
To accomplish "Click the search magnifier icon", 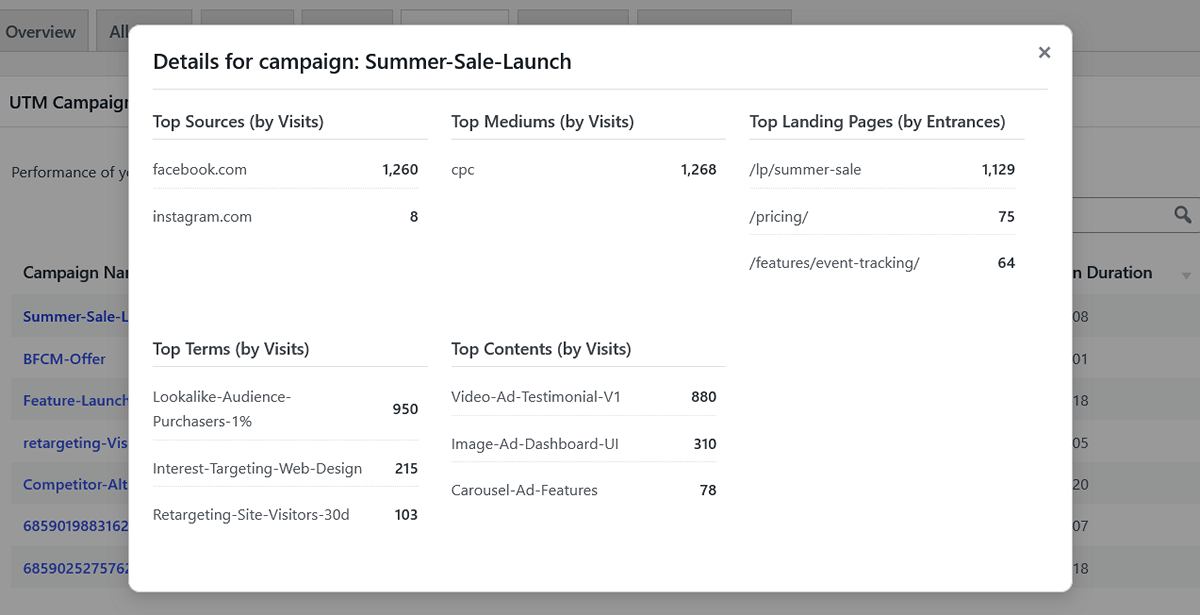I will [1183, 215].
